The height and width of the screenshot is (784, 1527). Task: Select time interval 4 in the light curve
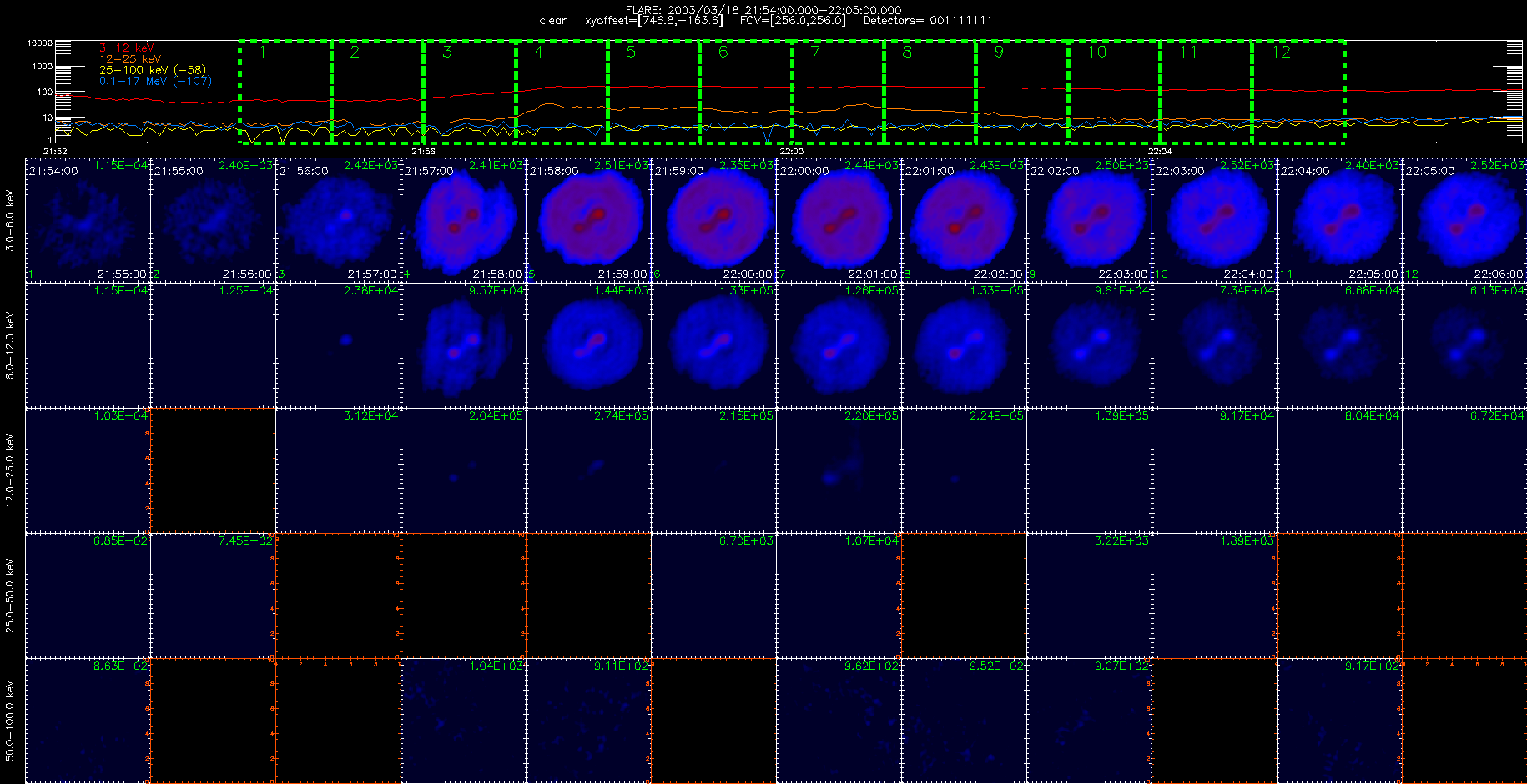(562, 92)
